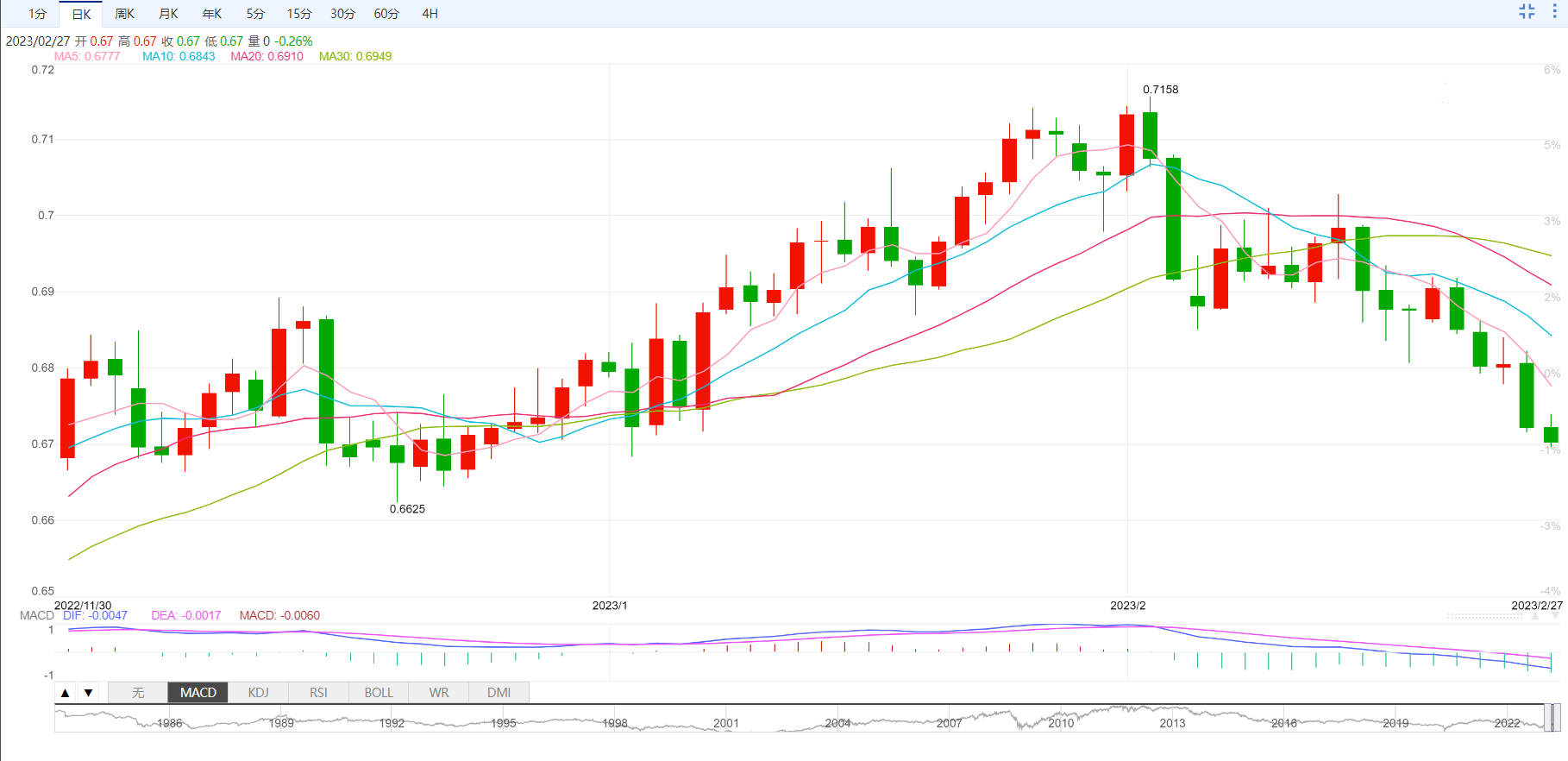Switch to the 1分 timeframe tab
This screenshot has width=1568, height=761.
pyautogui.click(x=37, y=14)
